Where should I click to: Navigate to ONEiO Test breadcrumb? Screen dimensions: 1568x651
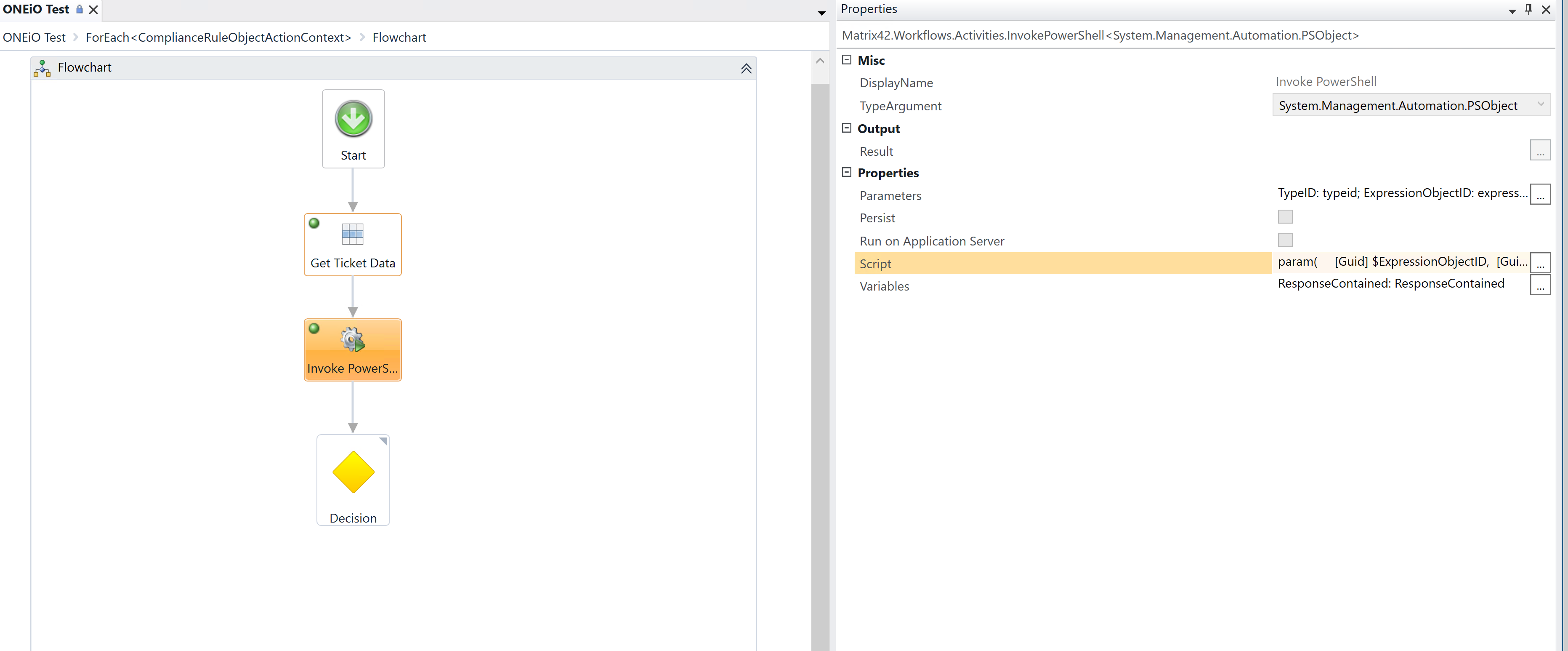pos(34,37)
